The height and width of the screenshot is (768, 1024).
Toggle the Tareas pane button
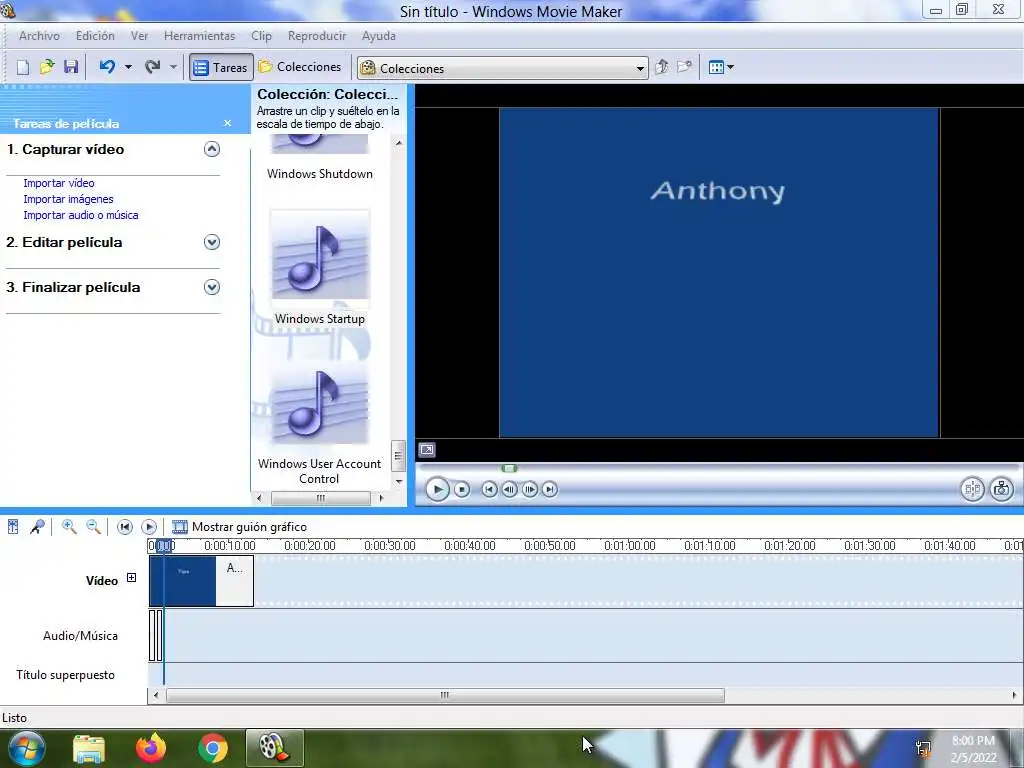click(221, 67)
